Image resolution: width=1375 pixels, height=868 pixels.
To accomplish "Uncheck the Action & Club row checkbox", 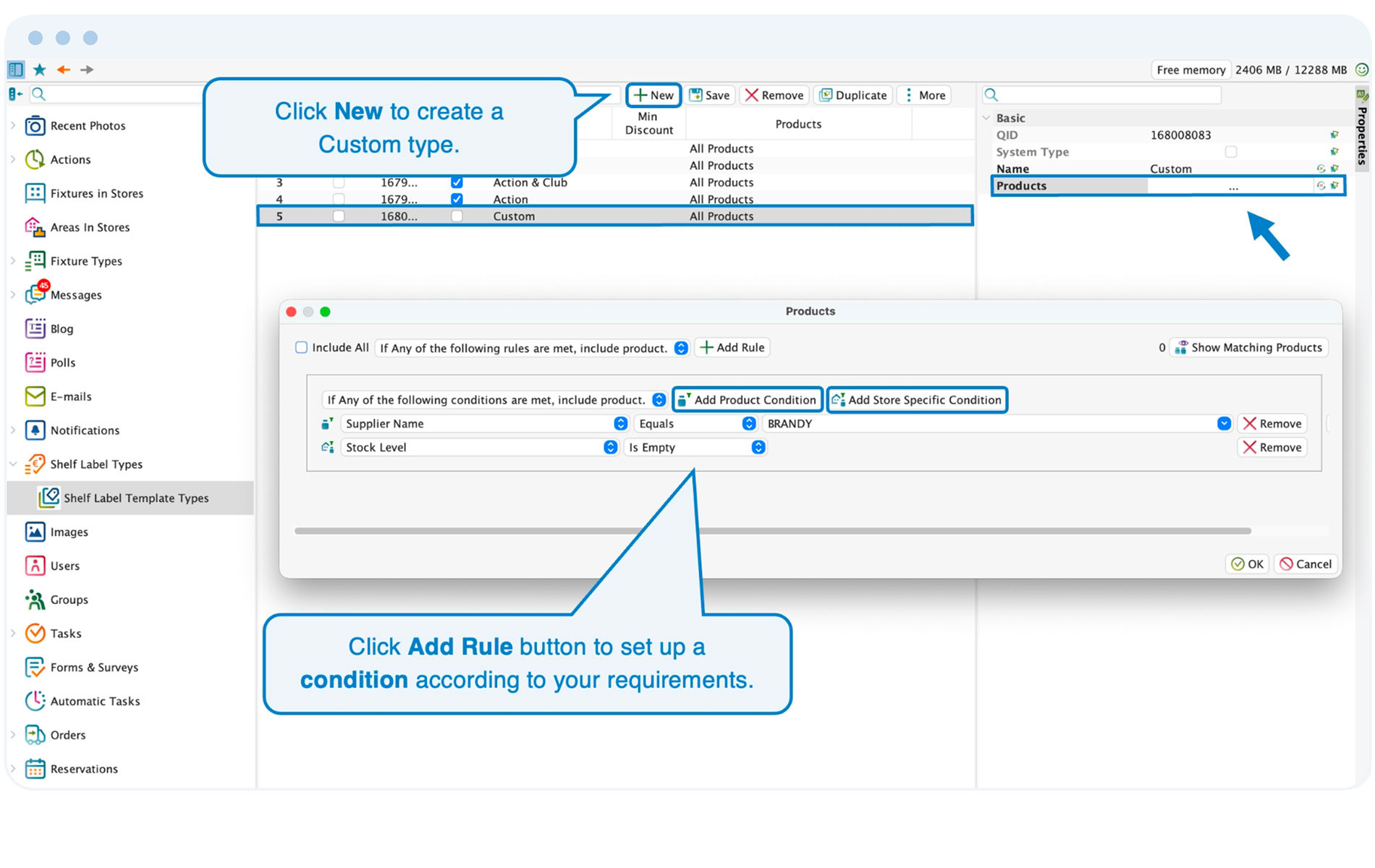I will (x=457, y=182).
